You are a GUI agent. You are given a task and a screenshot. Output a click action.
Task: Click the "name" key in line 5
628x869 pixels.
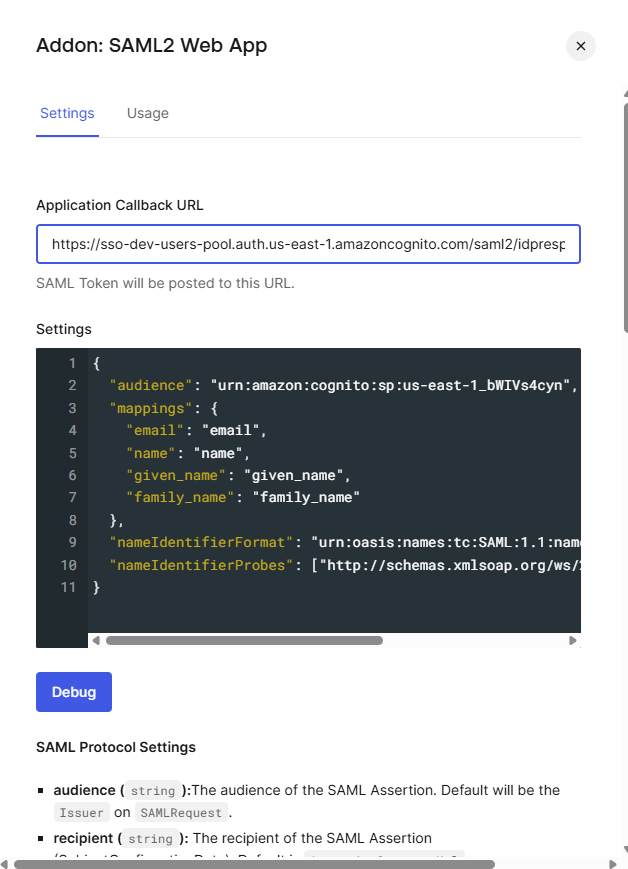(x=150, y=453)
